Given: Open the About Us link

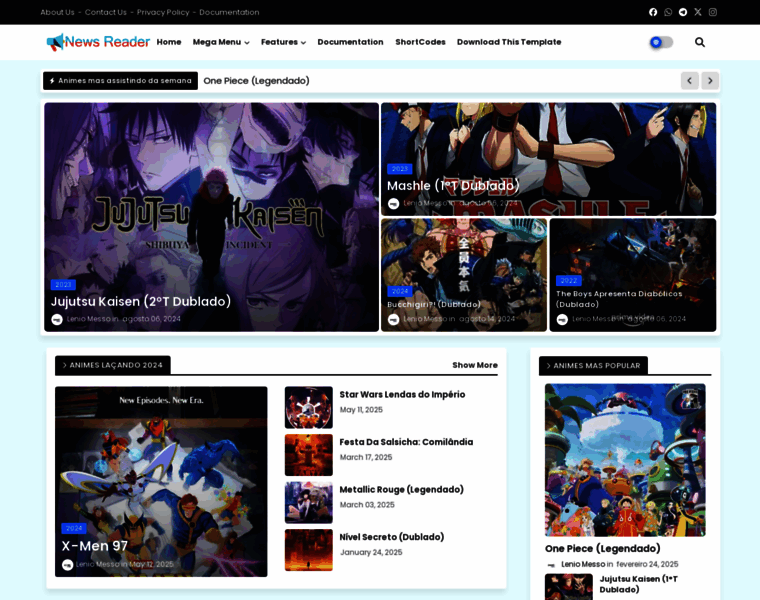Looking at the screenshot, I should tap(57, 12).
